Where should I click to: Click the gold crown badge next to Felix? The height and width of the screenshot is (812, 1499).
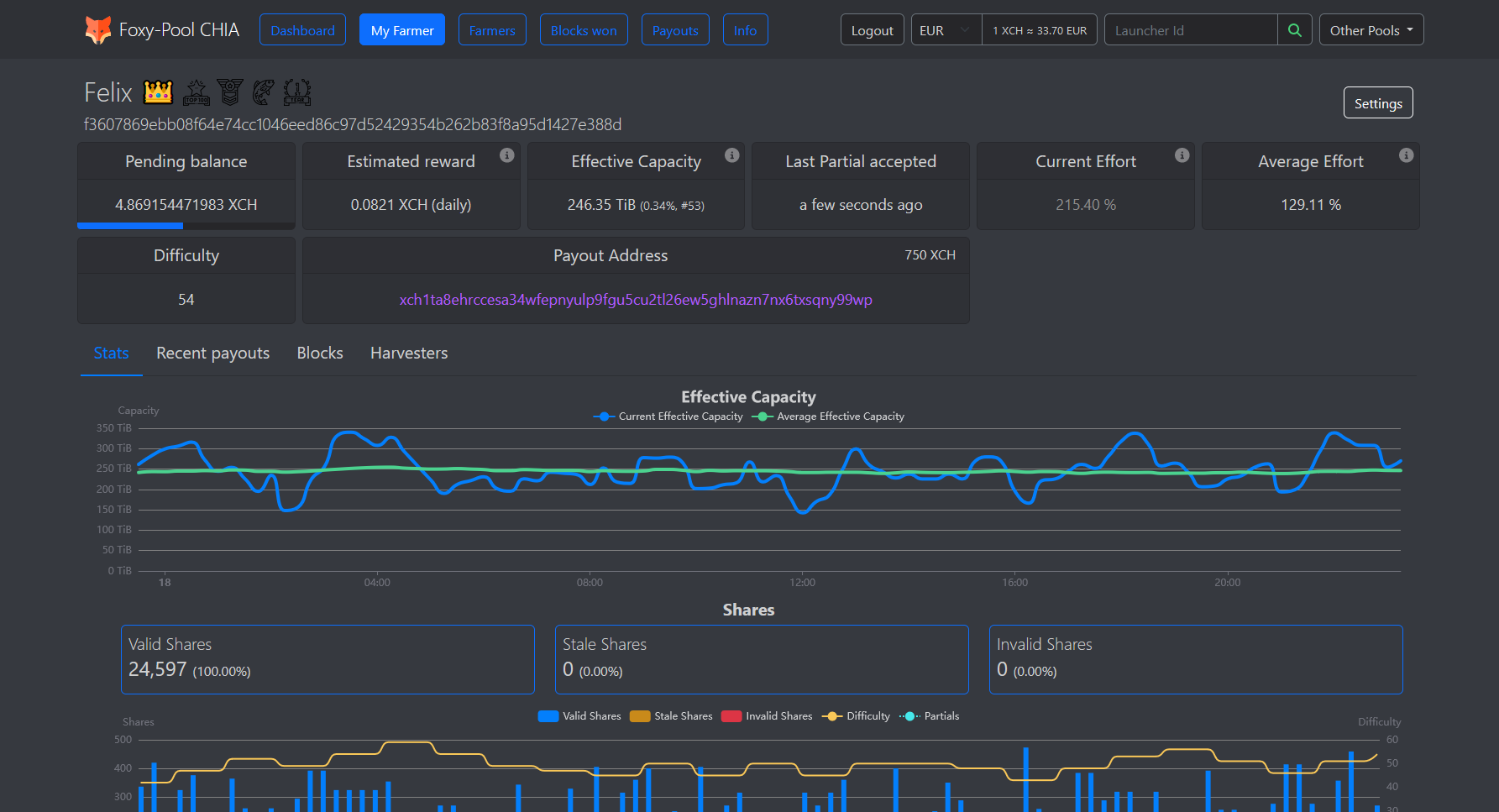click(158, 92)
